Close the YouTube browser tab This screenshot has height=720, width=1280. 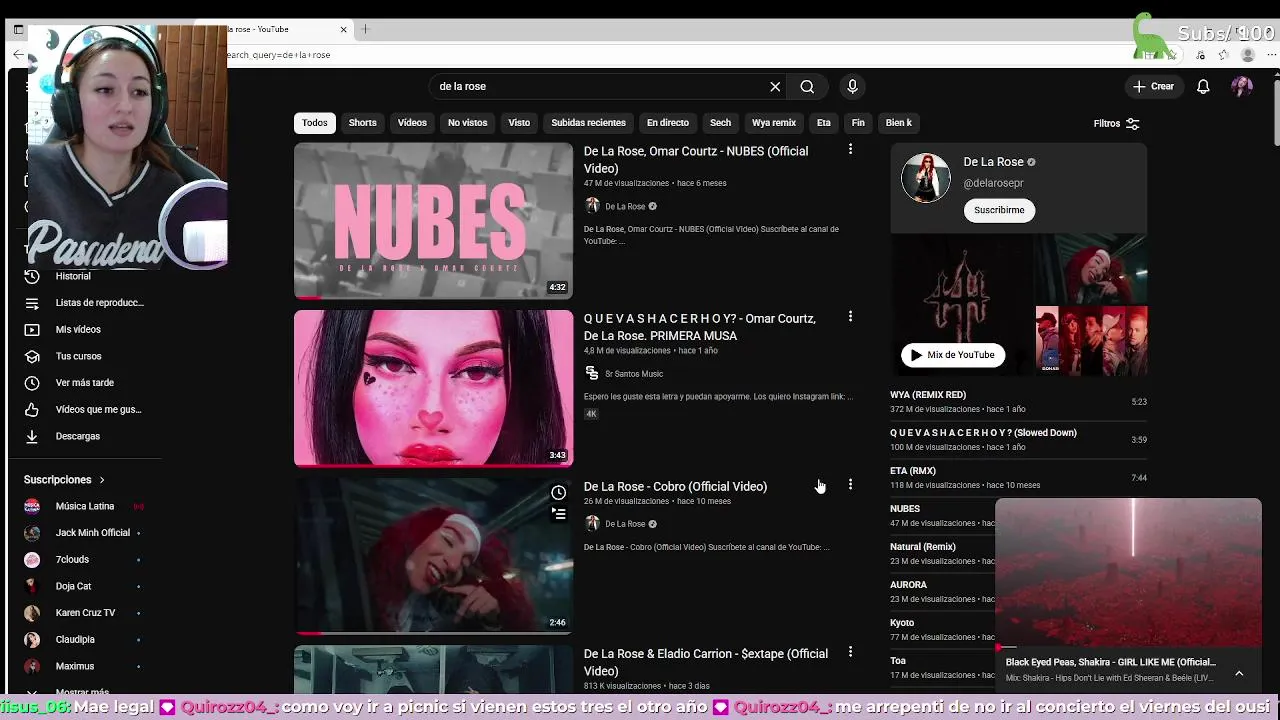click(343, 29)
